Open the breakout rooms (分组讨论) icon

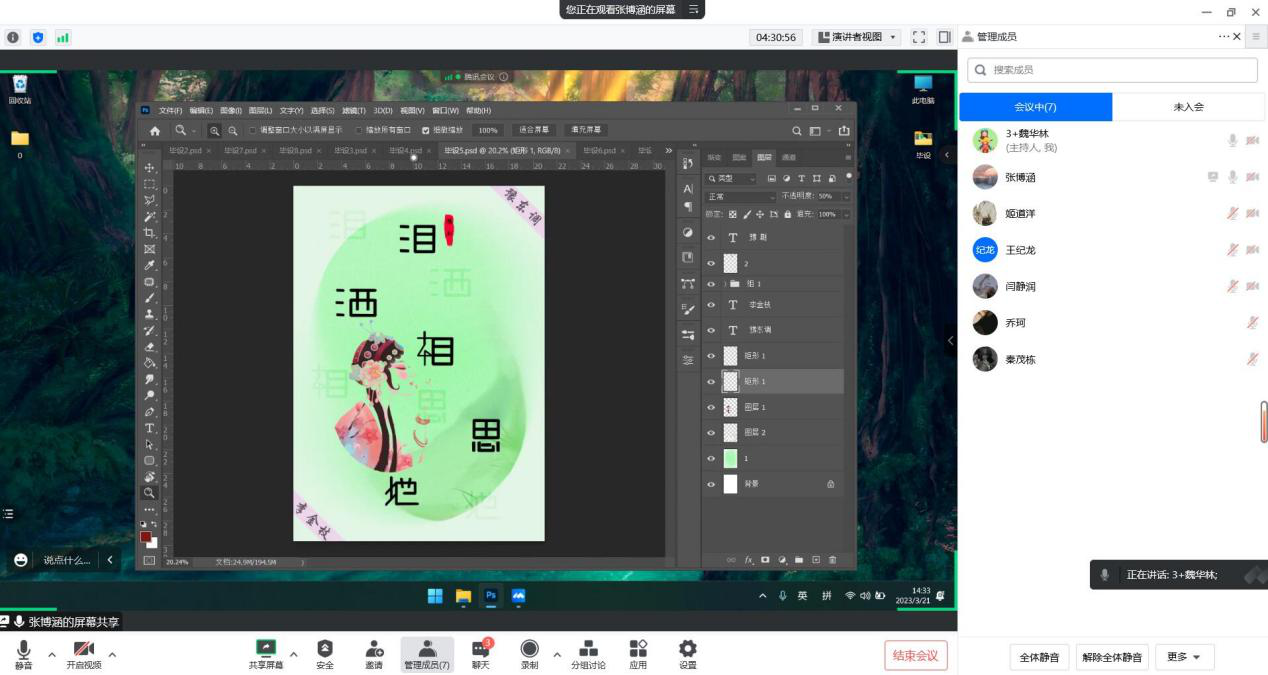(x=588, y=654)
